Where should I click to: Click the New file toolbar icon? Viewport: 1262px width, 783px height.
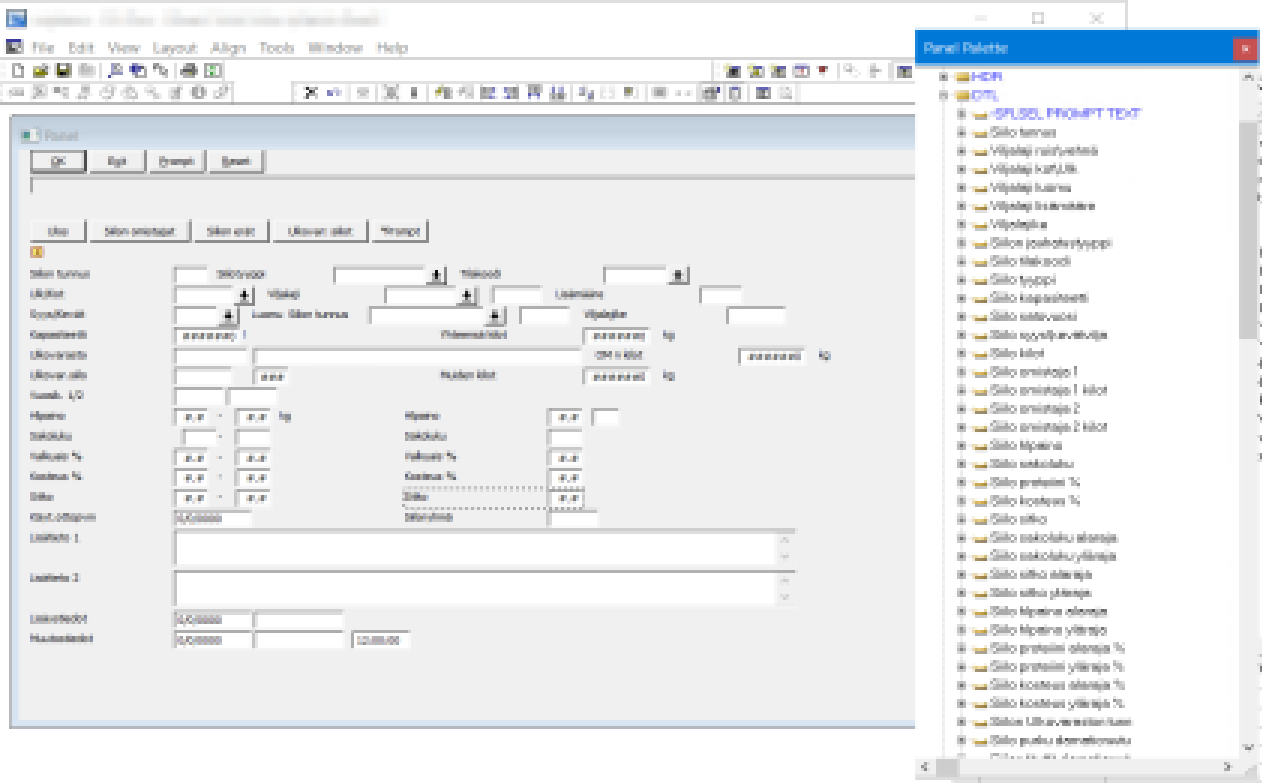point(17,71)
